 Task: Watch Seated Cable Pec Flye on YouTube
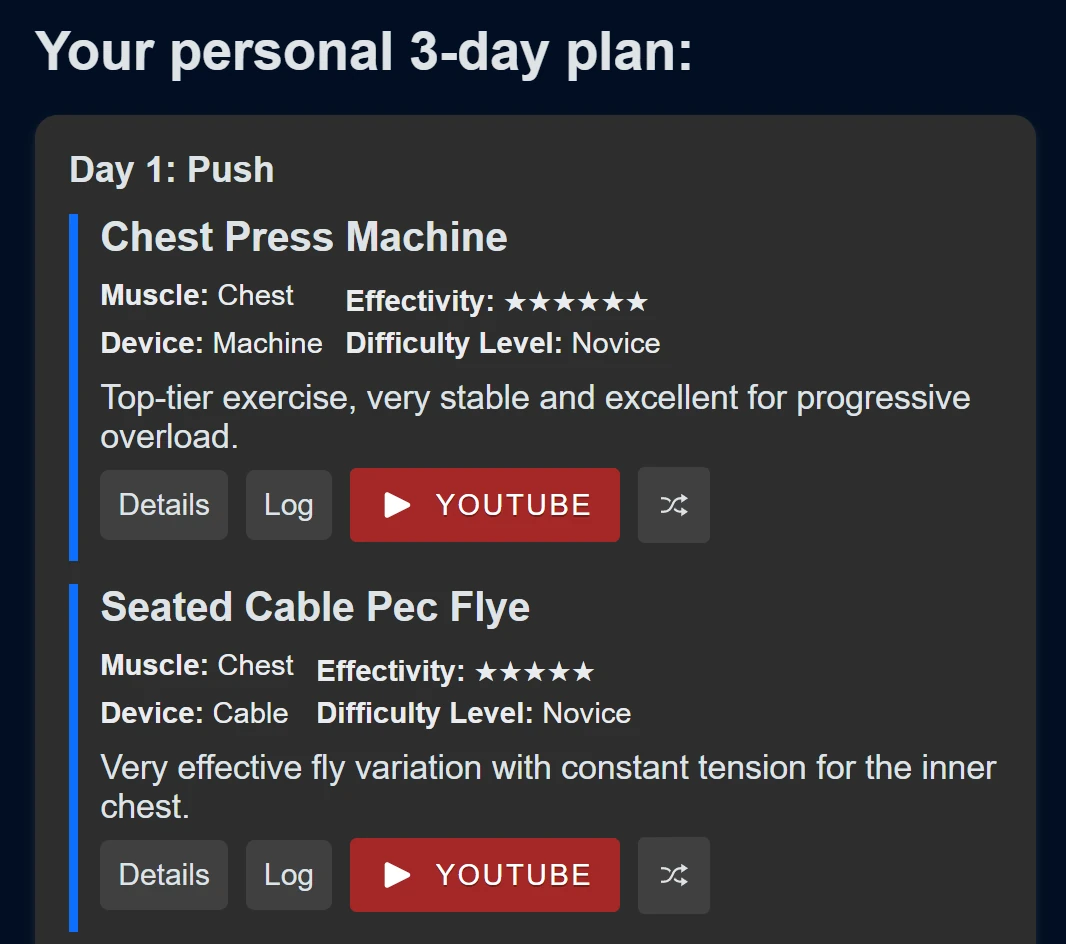(x=485, y=875)
